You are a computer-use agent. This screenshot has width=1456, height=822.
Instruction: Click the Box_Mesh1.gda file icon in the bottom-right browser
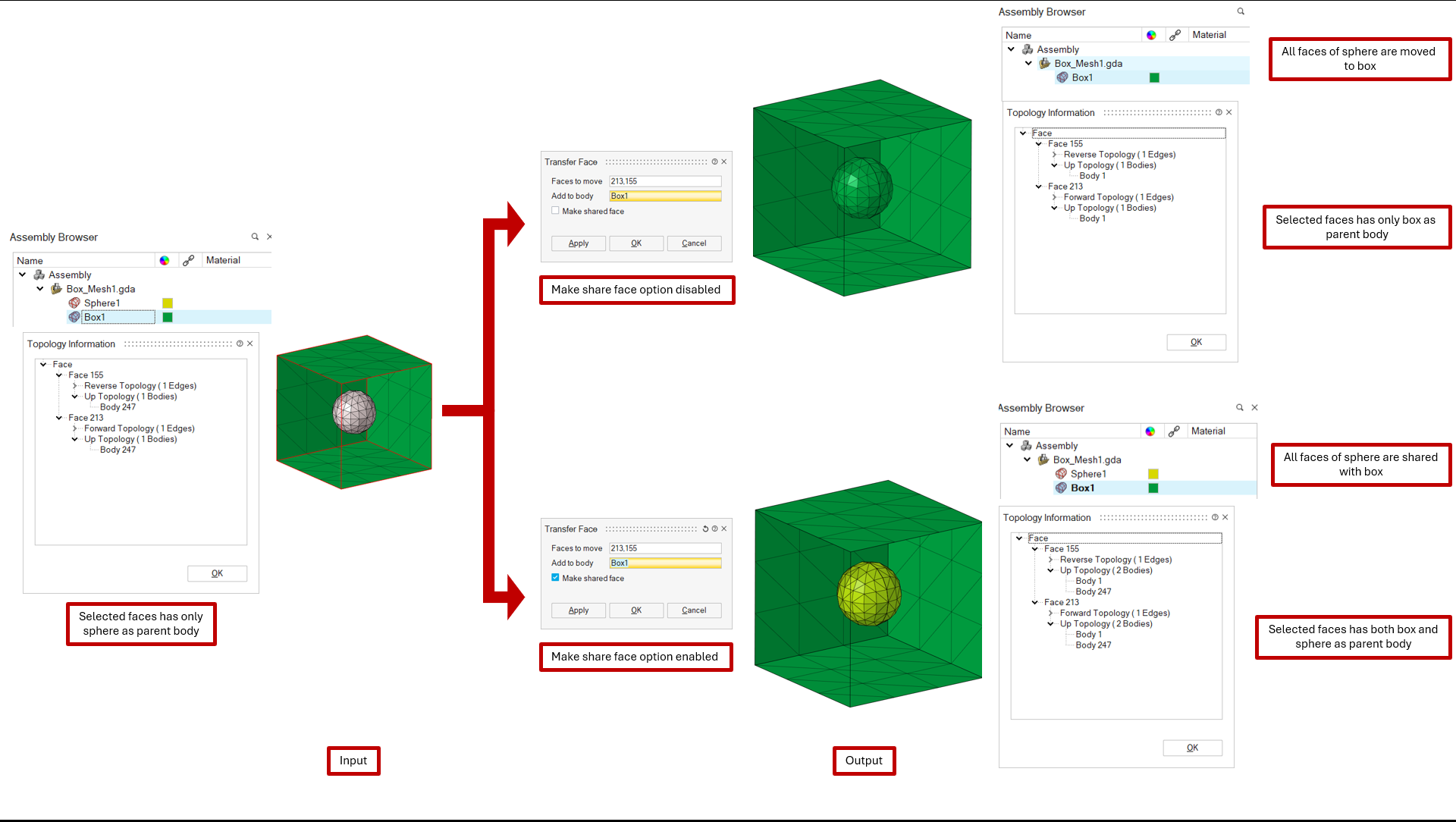[1043, 460]
